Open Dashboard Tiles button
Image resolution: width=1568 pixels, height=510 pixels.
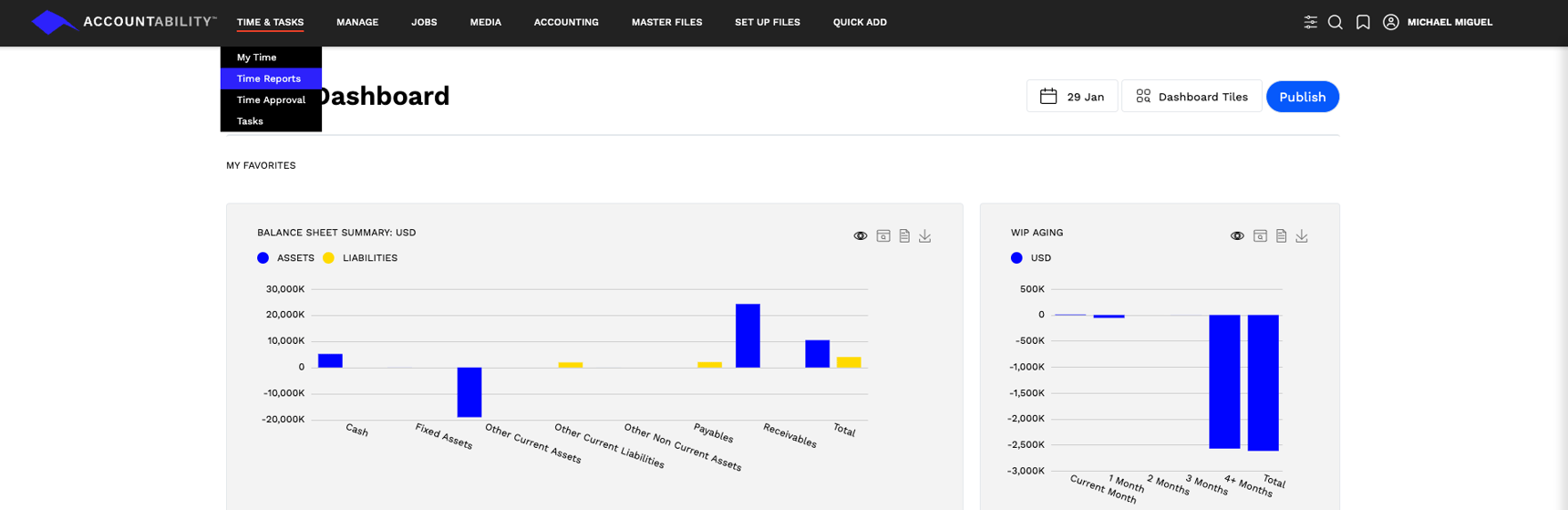tap(1191, 97)
